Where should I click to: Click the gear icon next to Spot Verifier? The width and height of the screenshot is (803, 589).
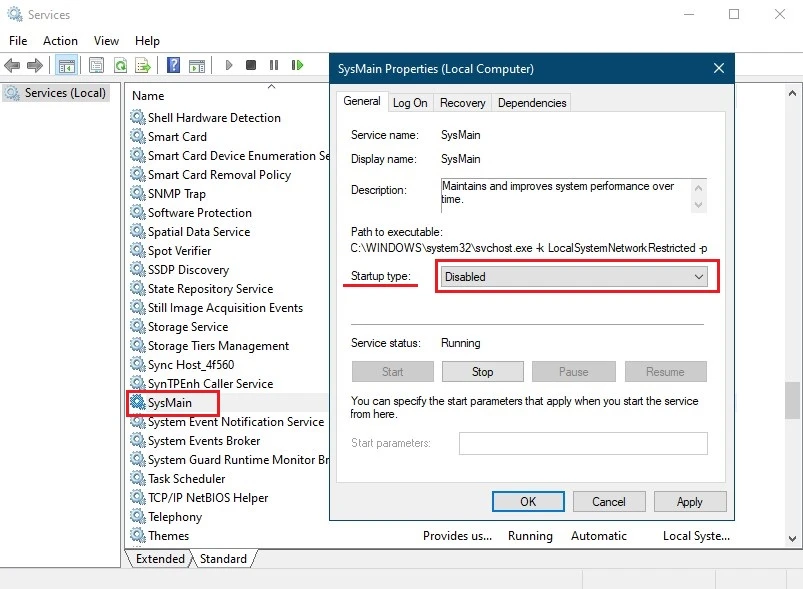pos(137,250)
